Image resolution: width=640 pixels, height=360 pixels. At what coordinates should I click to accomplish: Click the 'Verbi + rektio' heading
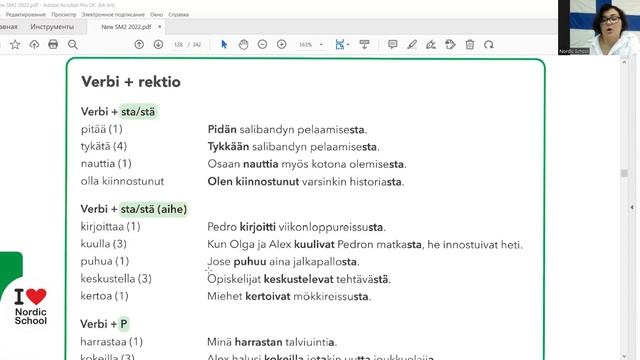131,82
